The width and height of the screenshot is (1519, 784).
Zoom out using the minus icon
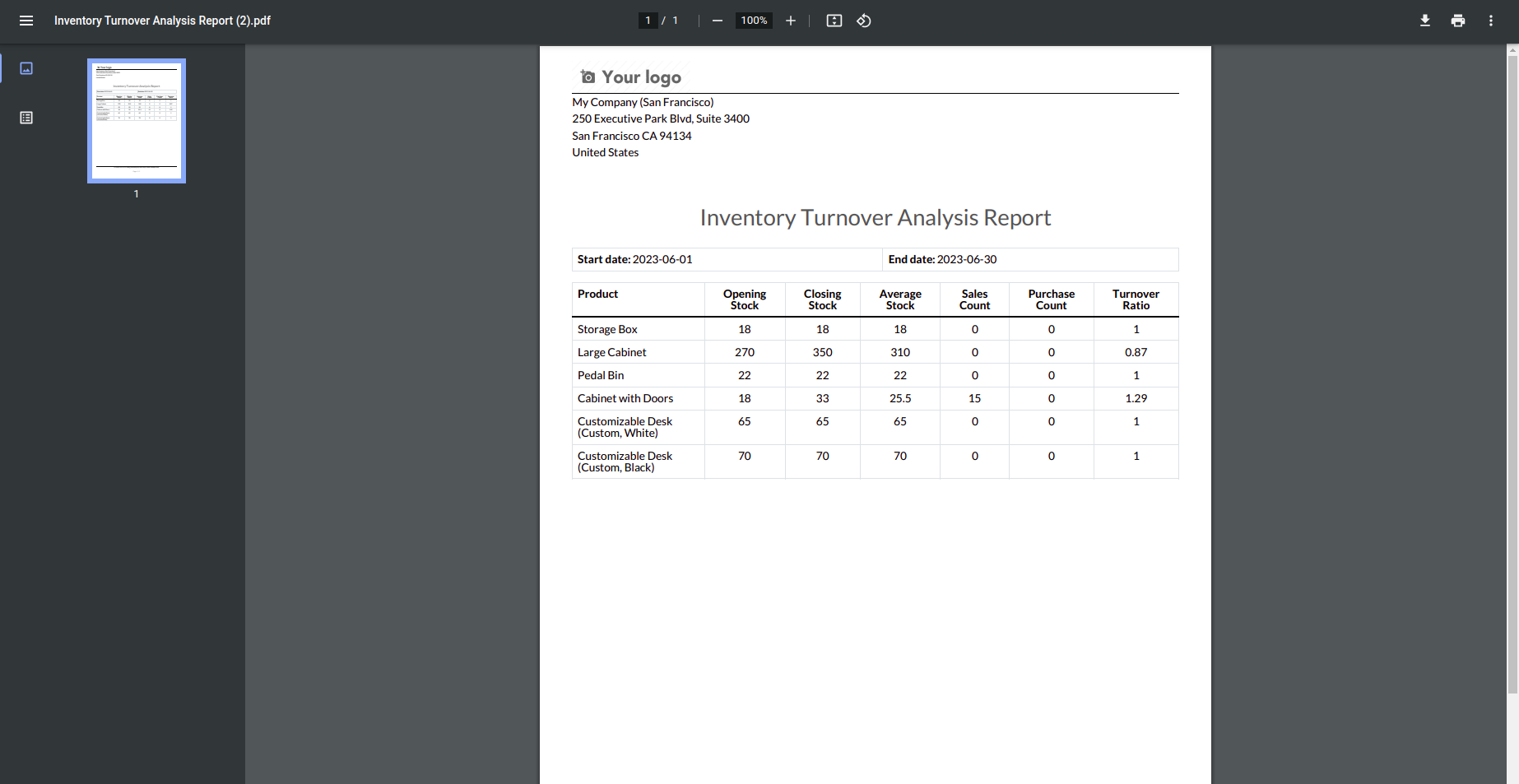pyautogui.click(x=718, y=21)
